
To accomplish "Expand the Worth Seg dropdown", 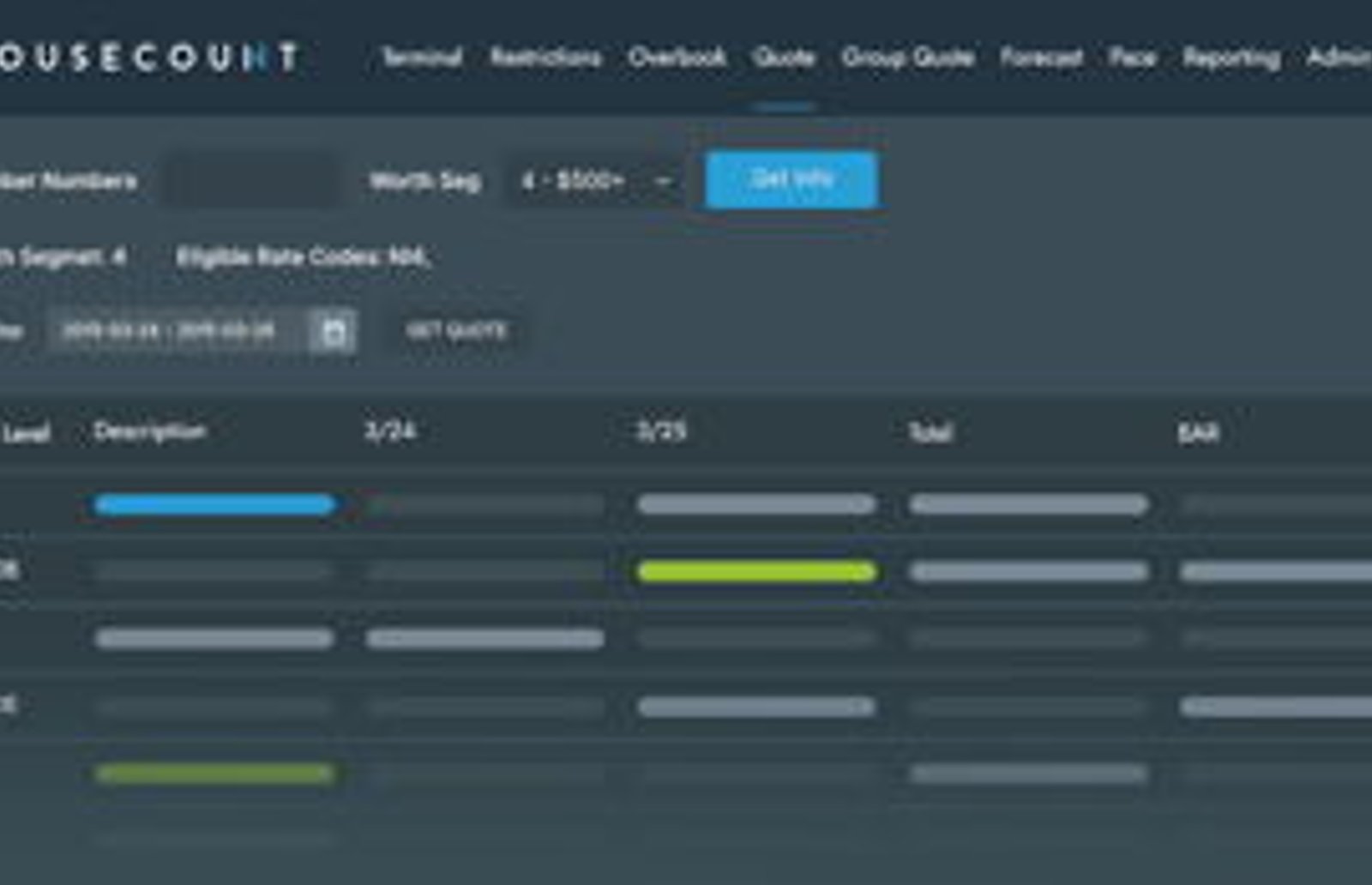I will (x=594, y=181).
